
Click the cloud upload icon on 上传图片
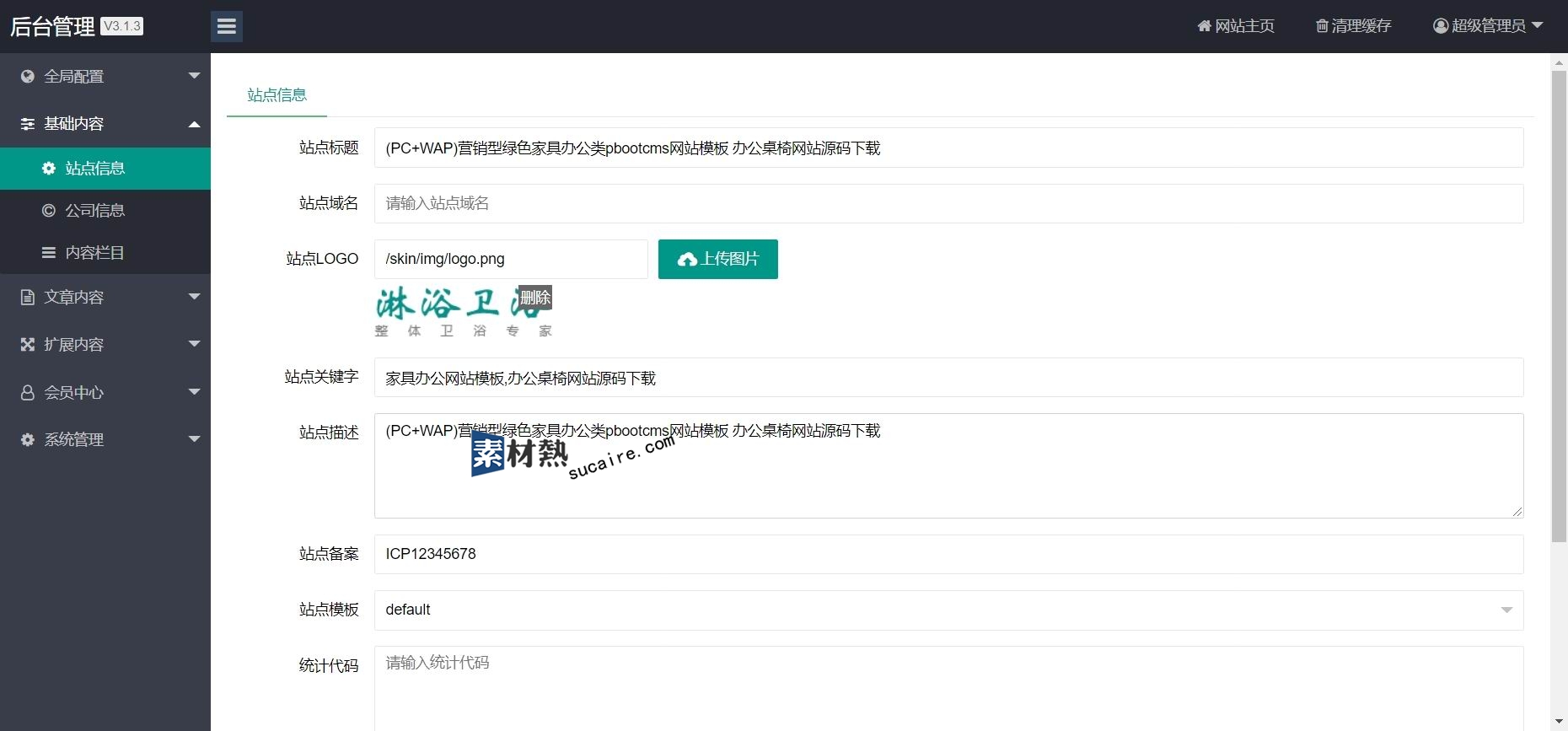click(x=687, y=260)
